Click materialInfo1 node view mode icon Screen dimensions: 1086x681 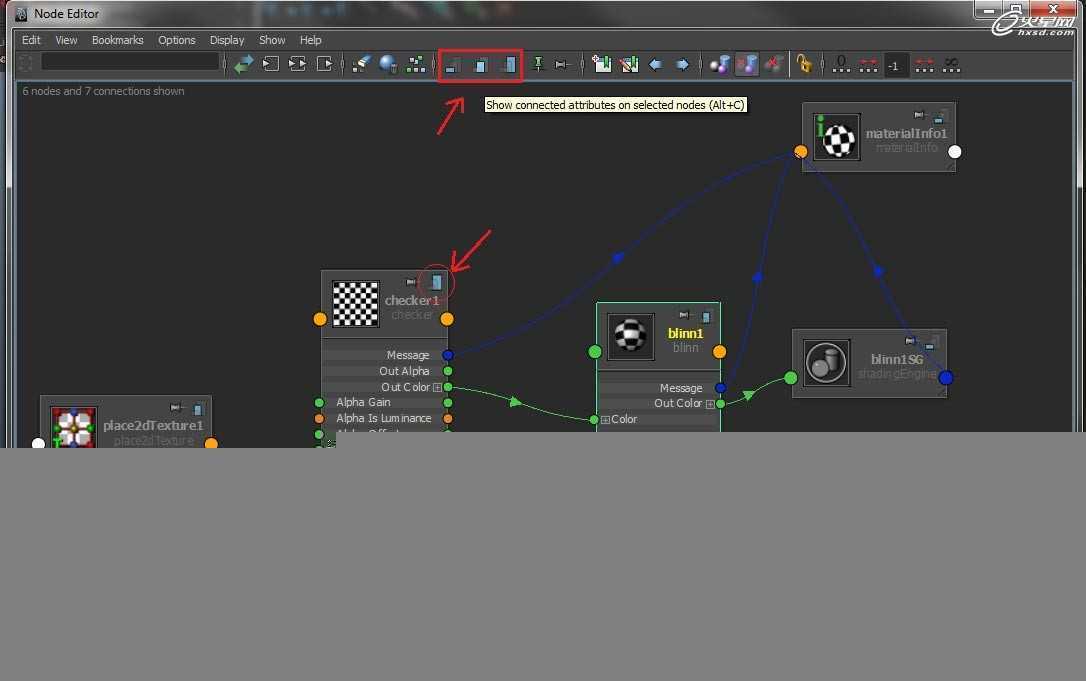pyautogui.click(x=939, y=116)
